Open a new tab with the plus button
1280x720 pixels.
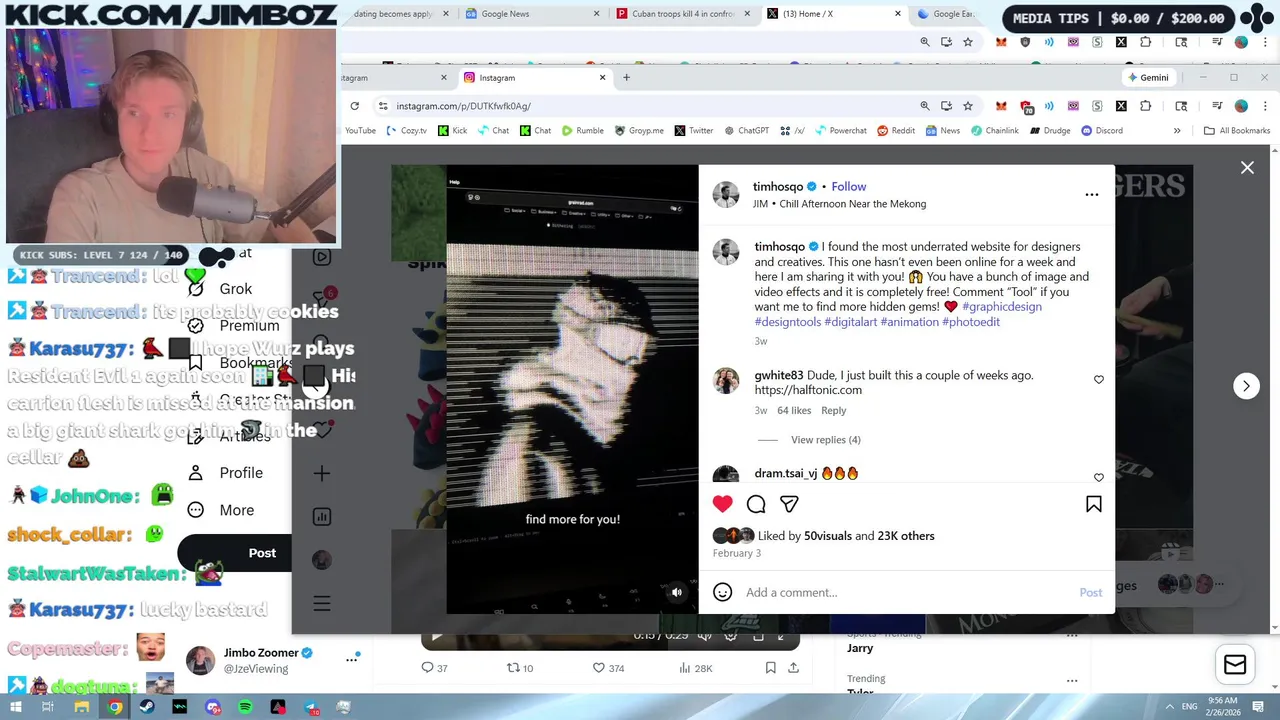(626, 77)
